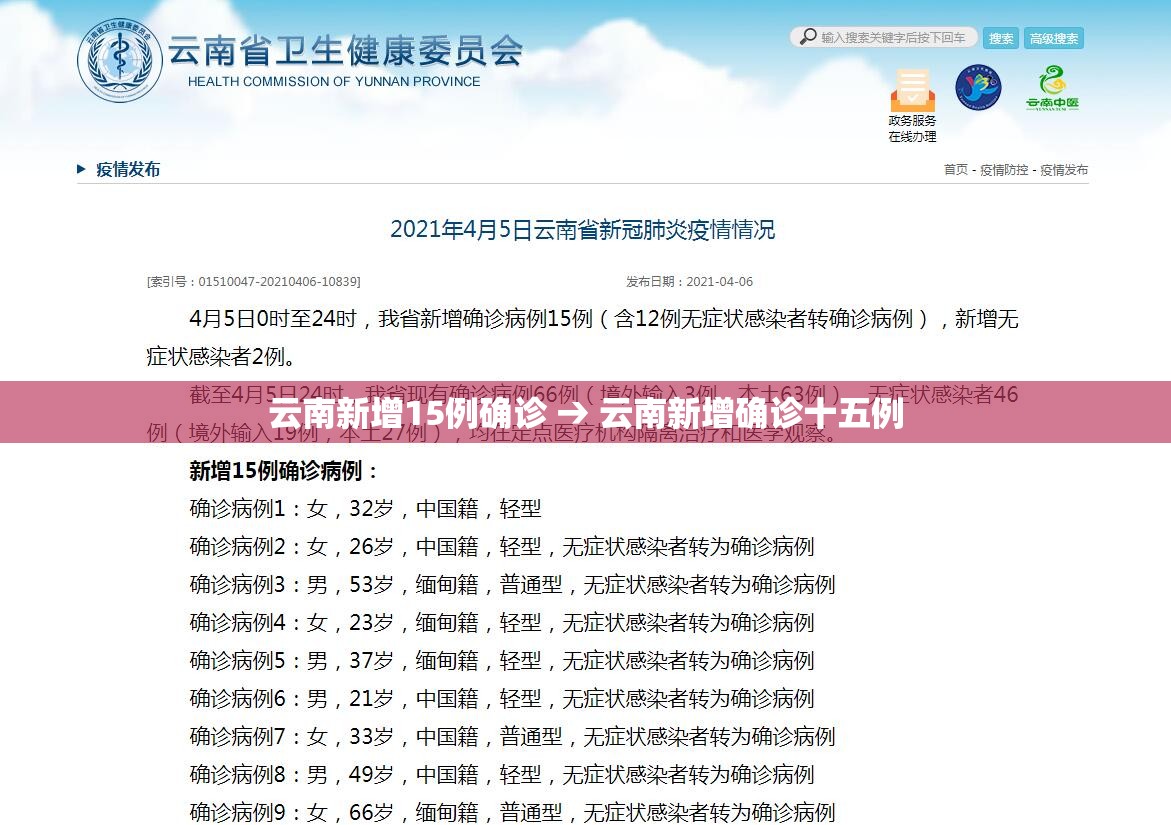Click the 云南省卫生健康委员会 site title
Image resolution: width=1171 pixels, height=825 pixels.
pyautogui.click(x=344, y=51)
